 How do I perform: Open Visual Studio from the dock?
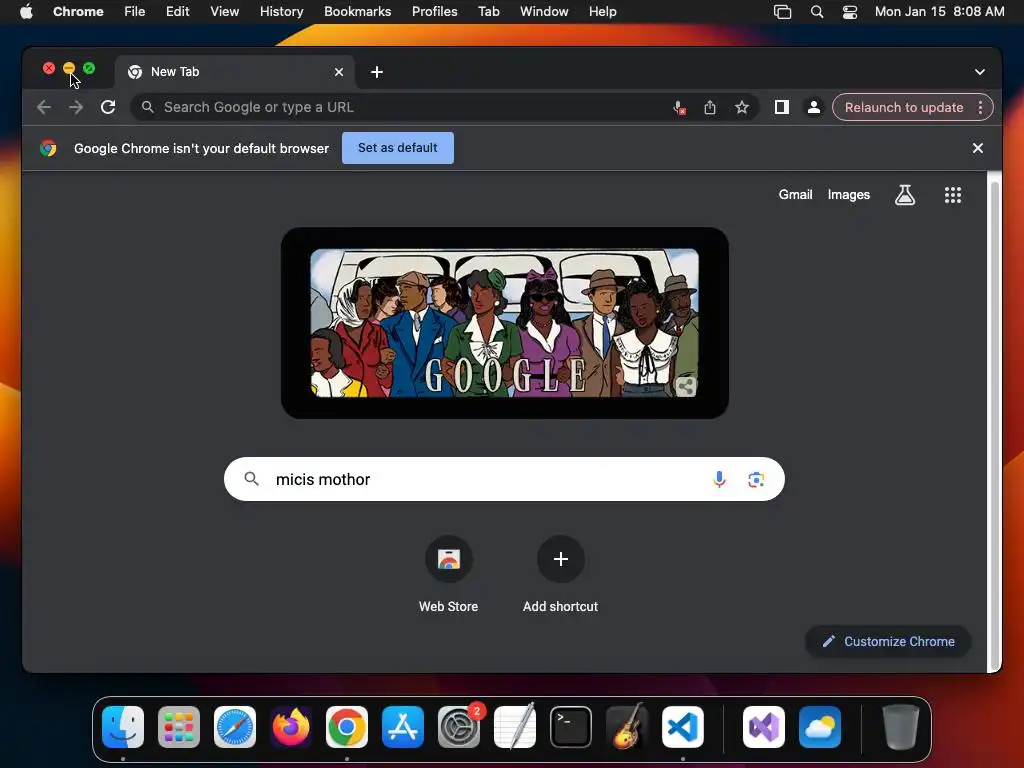click(764, 726)
